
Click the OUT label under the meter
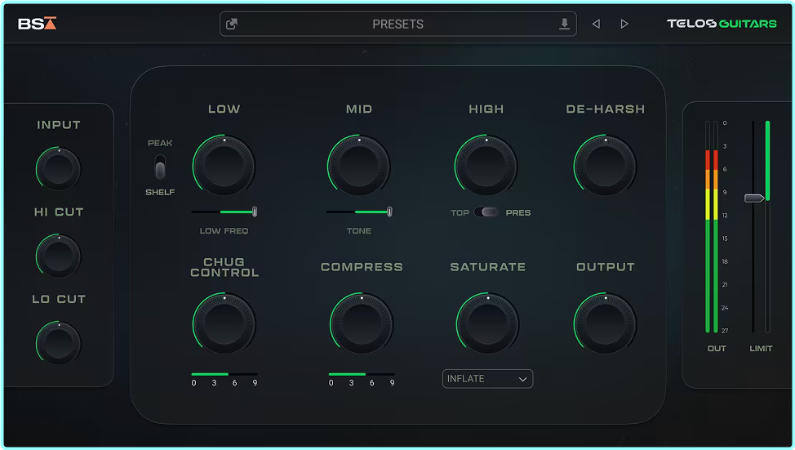716,348
